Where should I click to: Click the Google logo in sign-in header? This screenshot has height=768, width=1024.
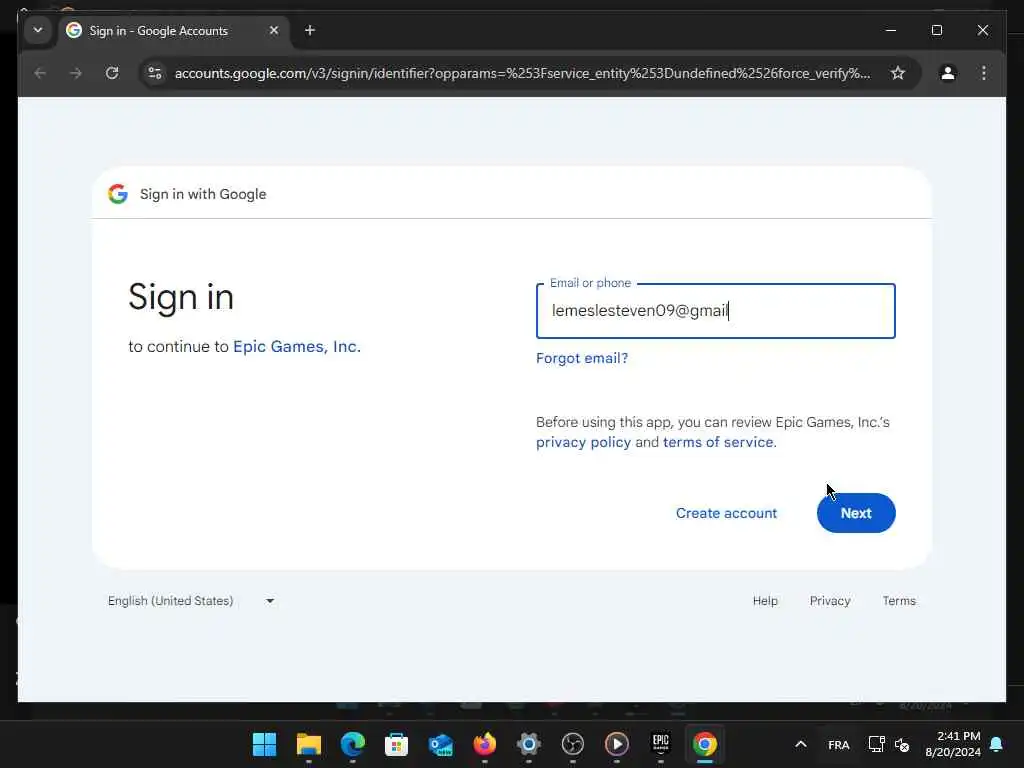point(118,194)
